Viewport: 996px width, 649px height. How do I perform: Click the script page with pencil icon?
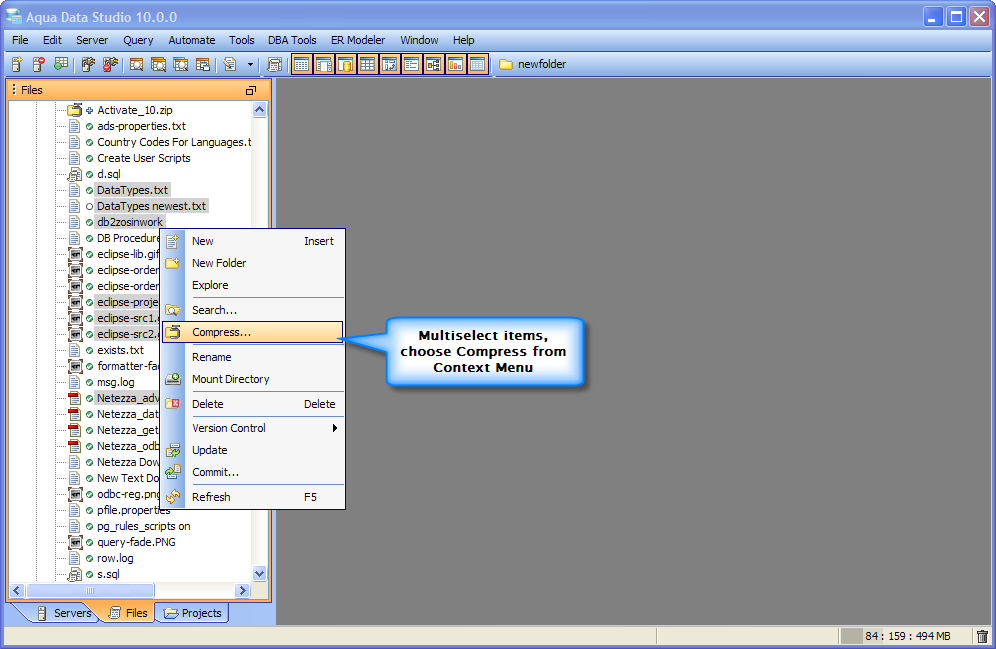coord(230,64)
